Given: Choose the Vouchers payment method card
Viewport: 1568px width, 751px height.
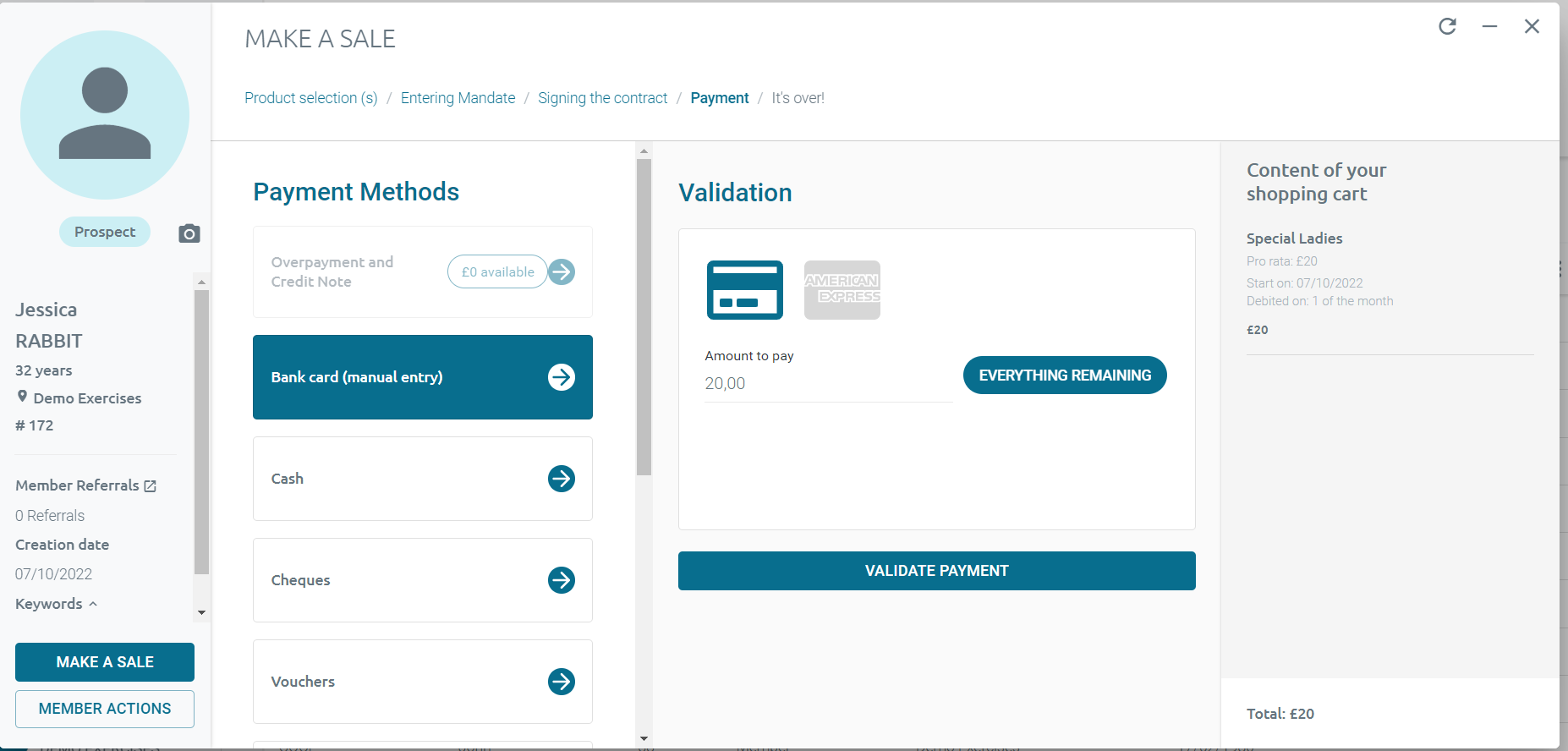Looking at the screenshot, I should 423,682.
